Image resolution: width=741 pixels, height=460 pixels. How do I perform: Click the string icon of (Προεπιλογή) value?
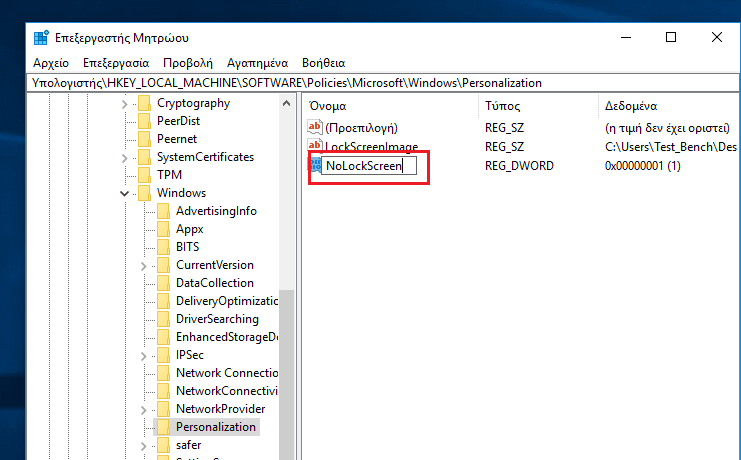(315, 127)
